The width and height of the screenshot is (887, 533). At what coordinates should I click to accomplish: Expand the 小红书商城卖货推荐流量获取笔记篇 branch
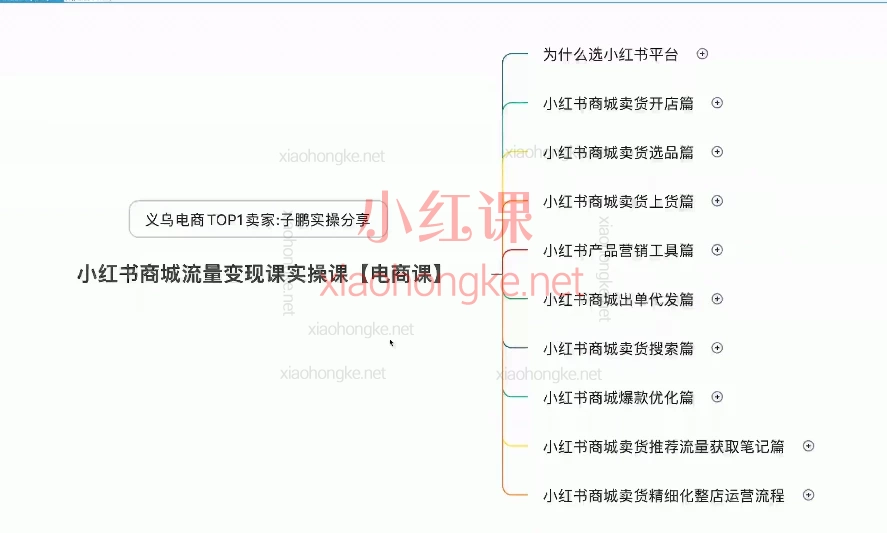coord(808,446)
